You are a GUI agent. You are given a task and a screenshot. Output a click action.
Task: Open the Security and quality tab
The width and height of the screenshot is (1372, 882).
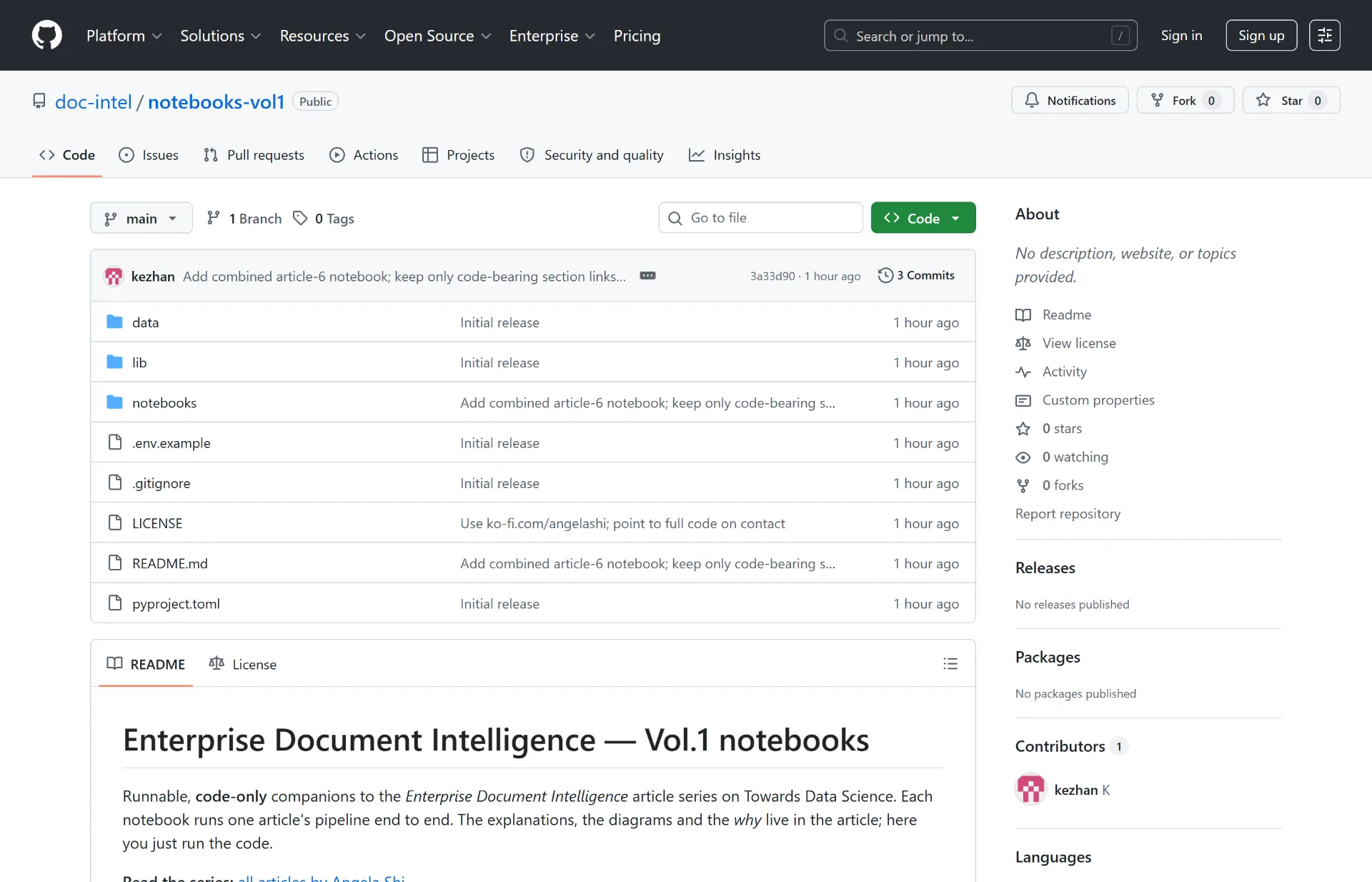pos(592,155)
